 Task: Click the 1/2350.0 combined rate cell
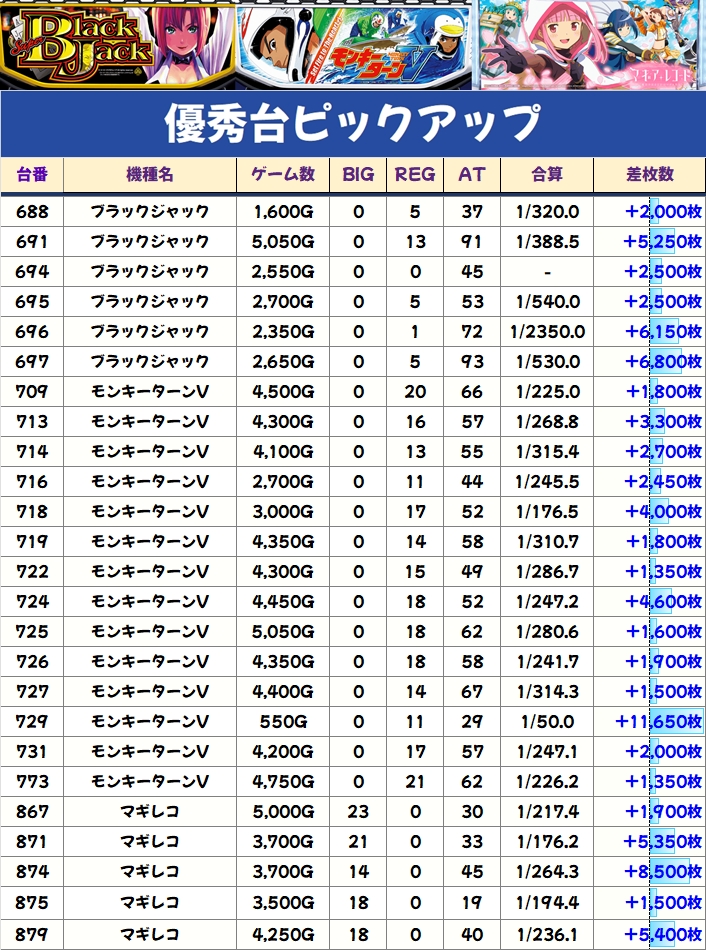(547, 331)
